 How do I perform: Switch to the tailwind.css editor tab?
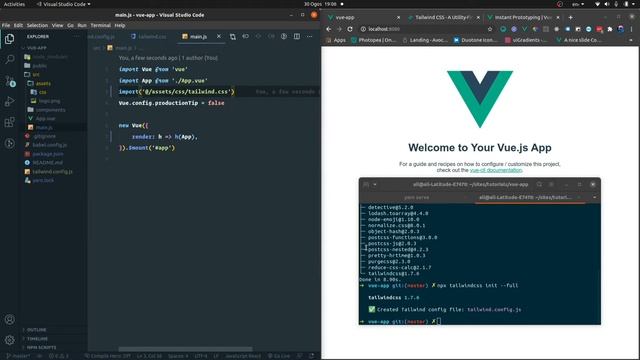[149, 37]
